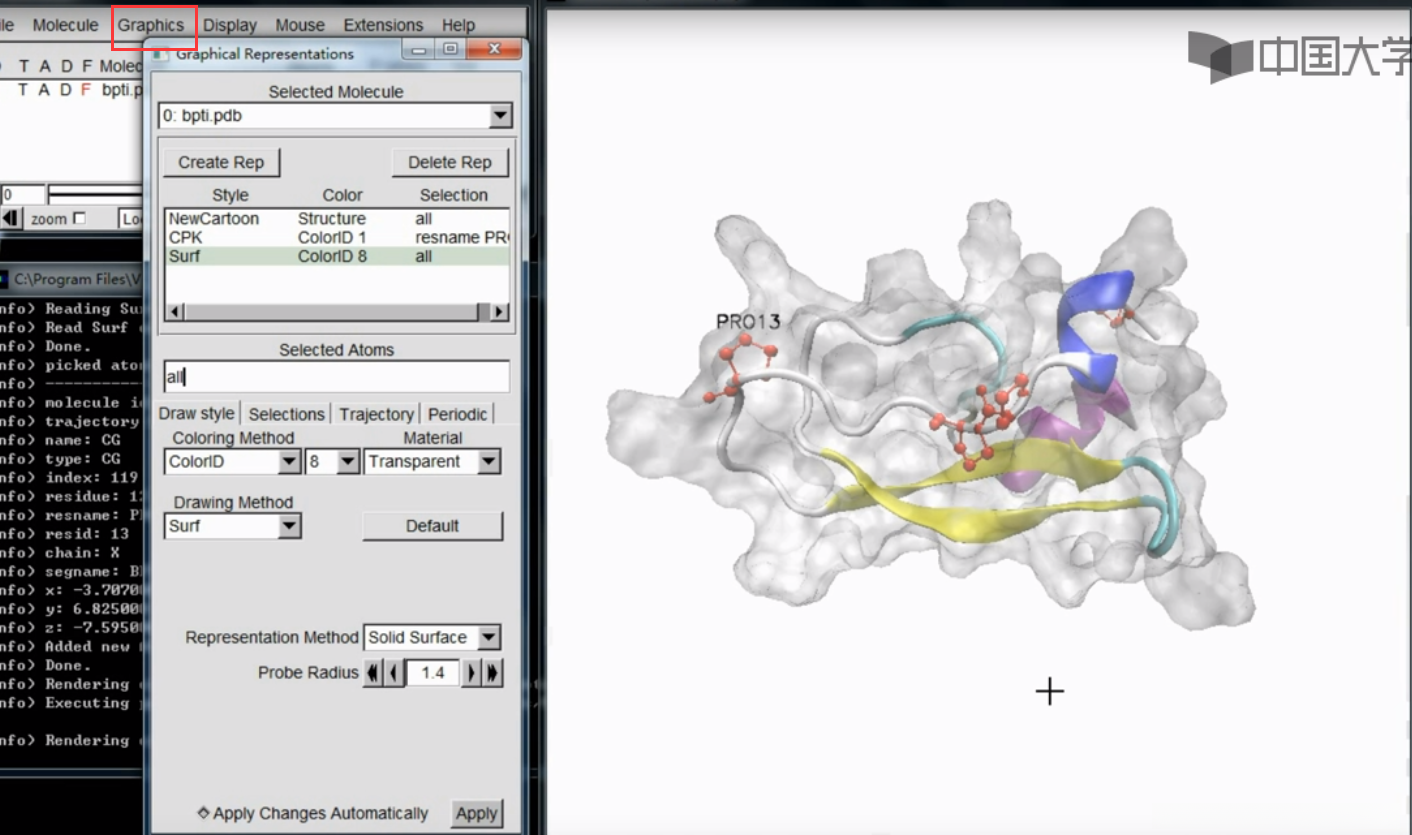The height and width of the screenshot is (835, 1412).
Task: Increase Probe Radius with the double-right arrow
Action: pyautogui.click(x=492, y=673)
